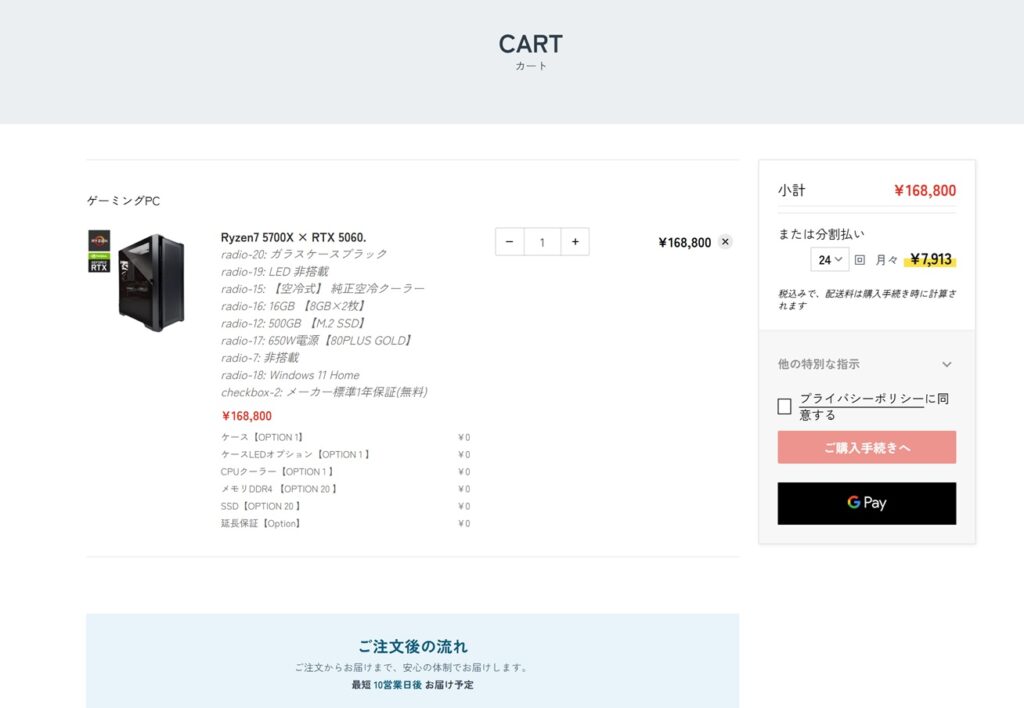Open the gaming PC product thumbnail

(152, 283)
